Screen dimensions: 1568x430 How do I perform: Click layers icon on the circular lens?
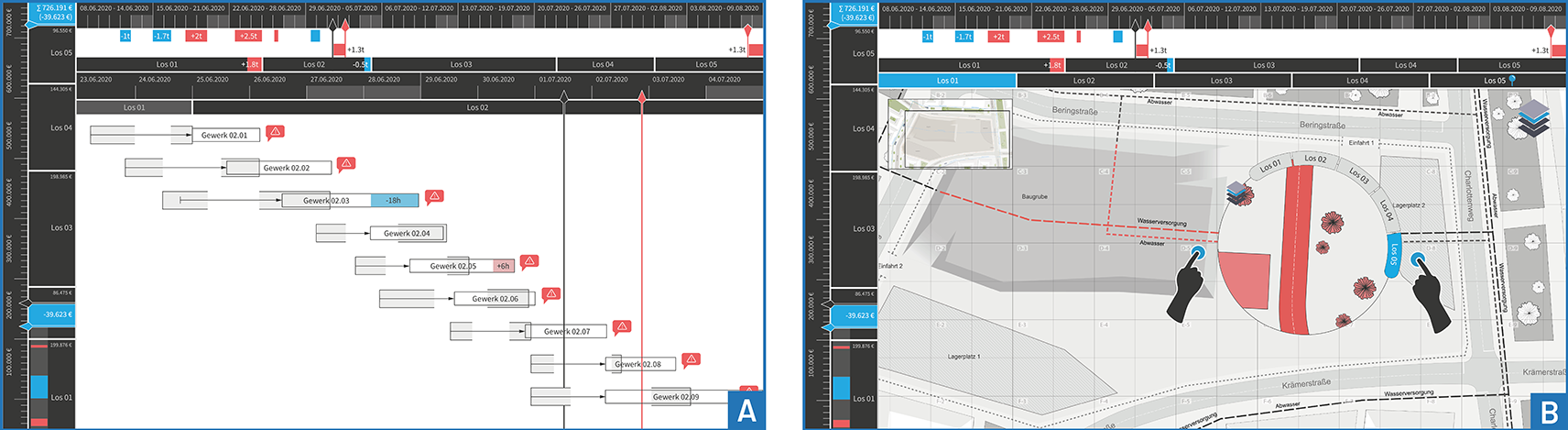coord(1236,193)
